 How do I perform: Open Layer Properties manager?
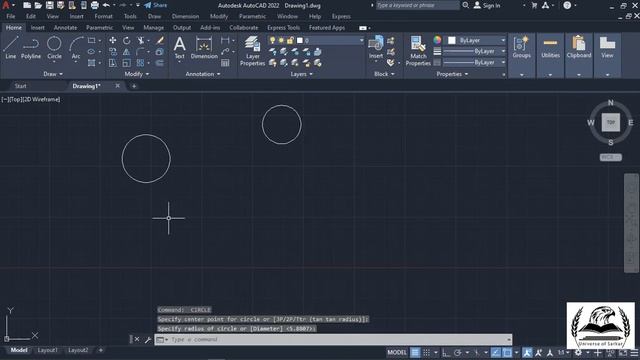[252, 51]
